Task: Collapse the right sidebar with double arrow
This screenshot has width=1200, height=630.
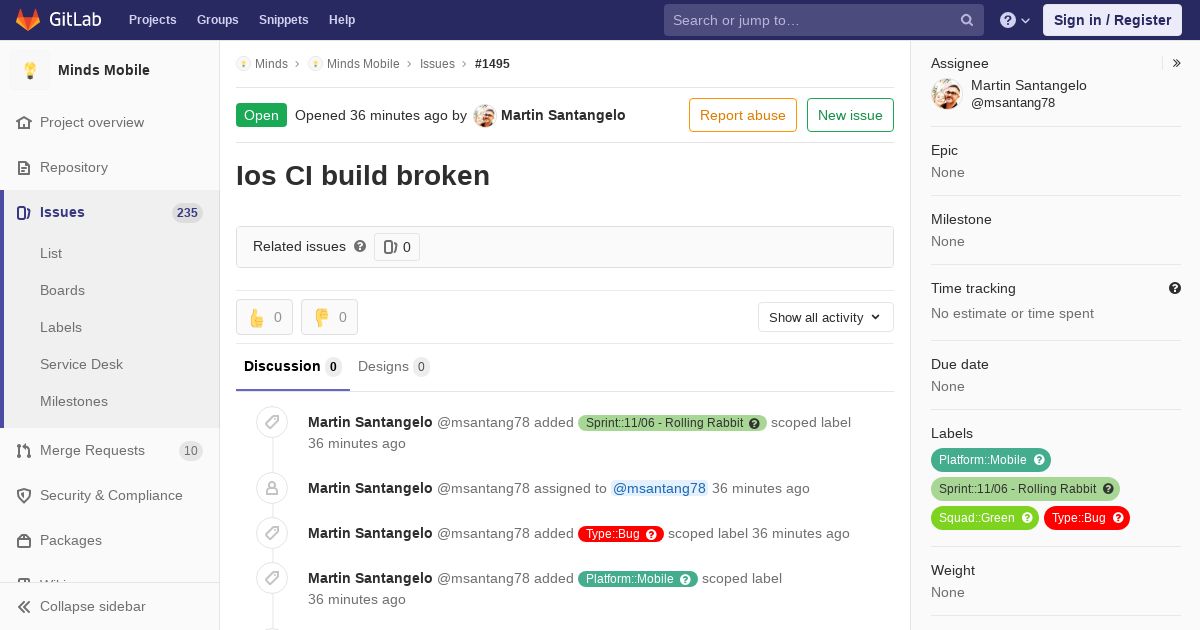Action: [x=1177, y=63]
